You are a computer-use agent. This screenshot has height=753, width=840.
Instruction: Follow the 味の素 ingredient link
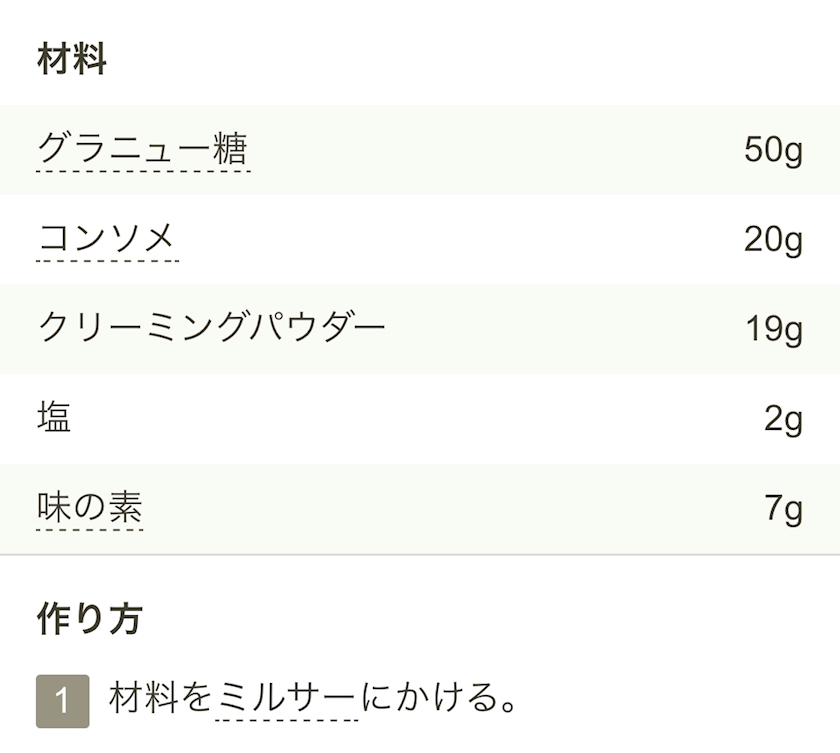click(x=89, y=509)
